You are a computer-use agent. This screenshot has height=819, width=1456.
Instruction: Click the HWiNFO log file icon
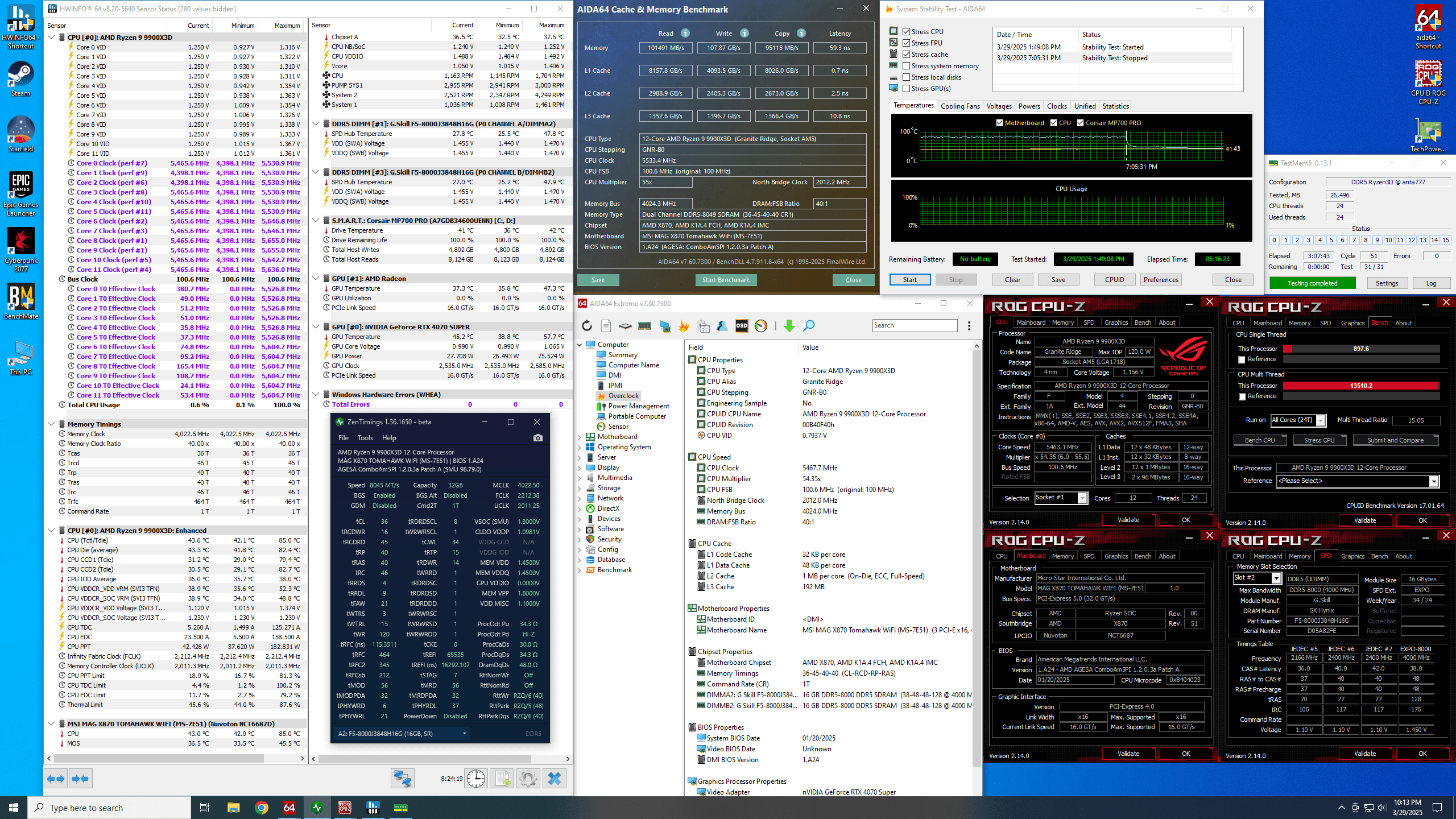[502, 779]
